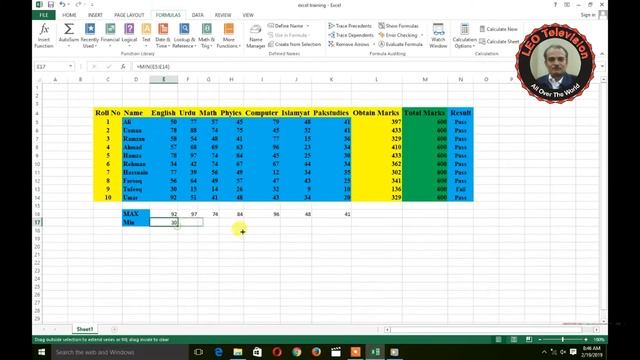The height and width of the screenshot is (360, 640).
Task: Switch to the INSERT tab
Action: click(95, 15)
